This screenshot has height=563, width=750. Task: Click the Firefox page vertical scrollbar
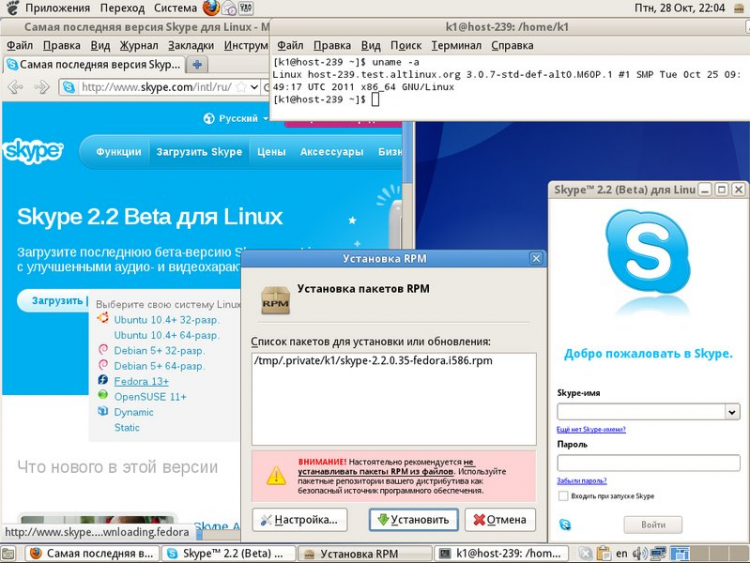pyautogui.click(x=408, y=187)
